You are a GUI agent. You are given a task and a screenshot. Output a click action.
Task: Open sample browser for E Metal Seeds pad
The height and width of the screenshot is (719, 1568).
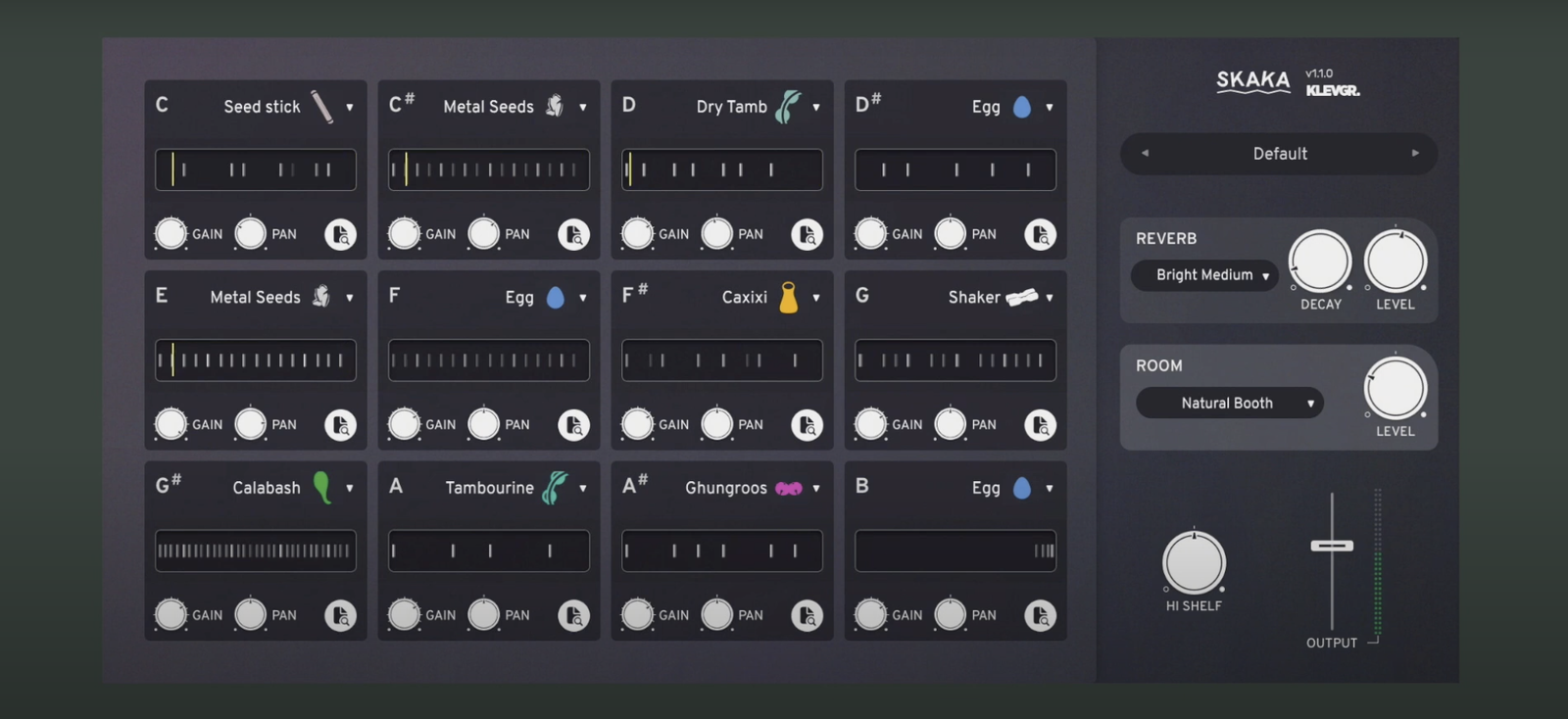point(340,425)
